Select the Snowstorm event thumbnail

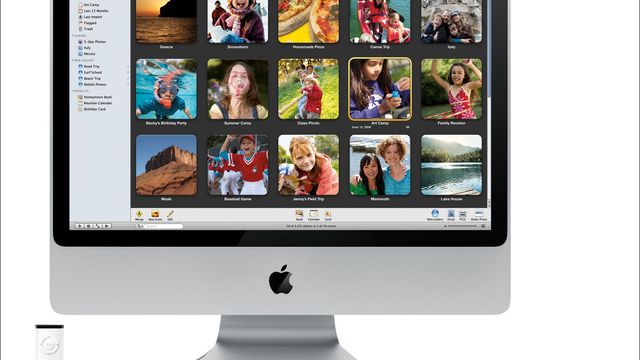point(238,22)
